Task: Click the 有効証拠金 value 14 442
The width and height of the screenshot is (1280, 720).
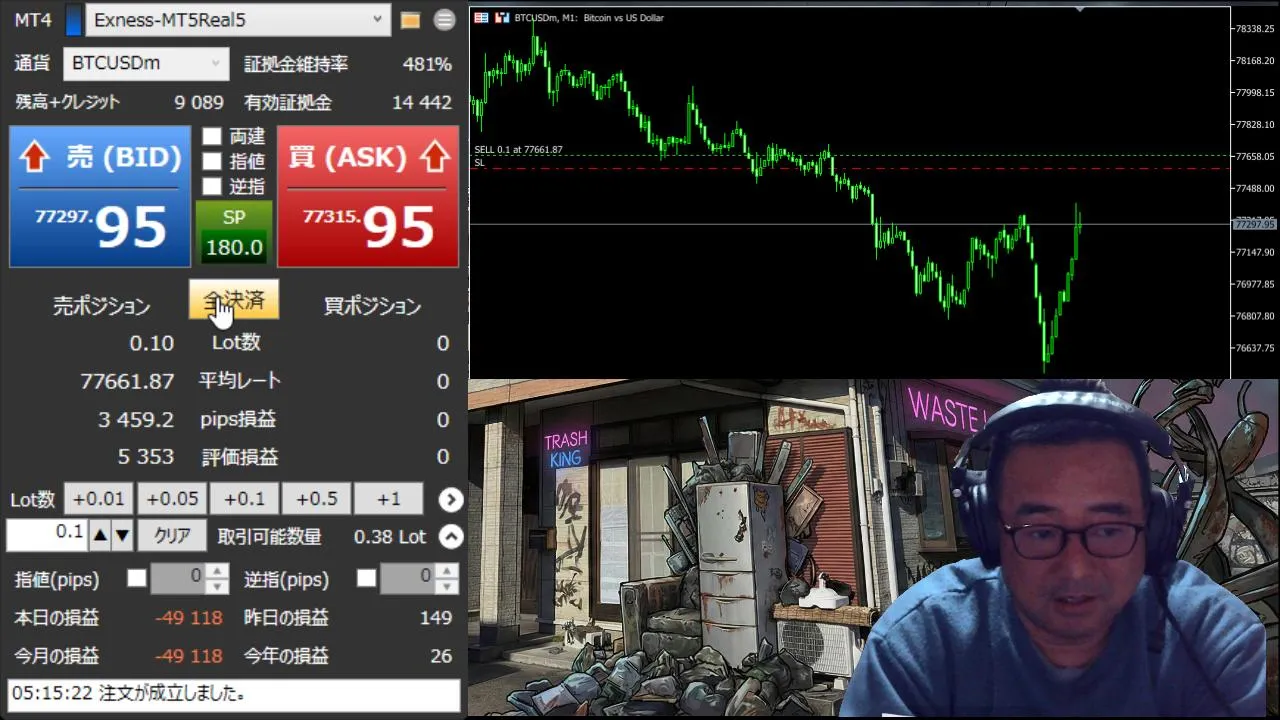Action: [422, 102]
